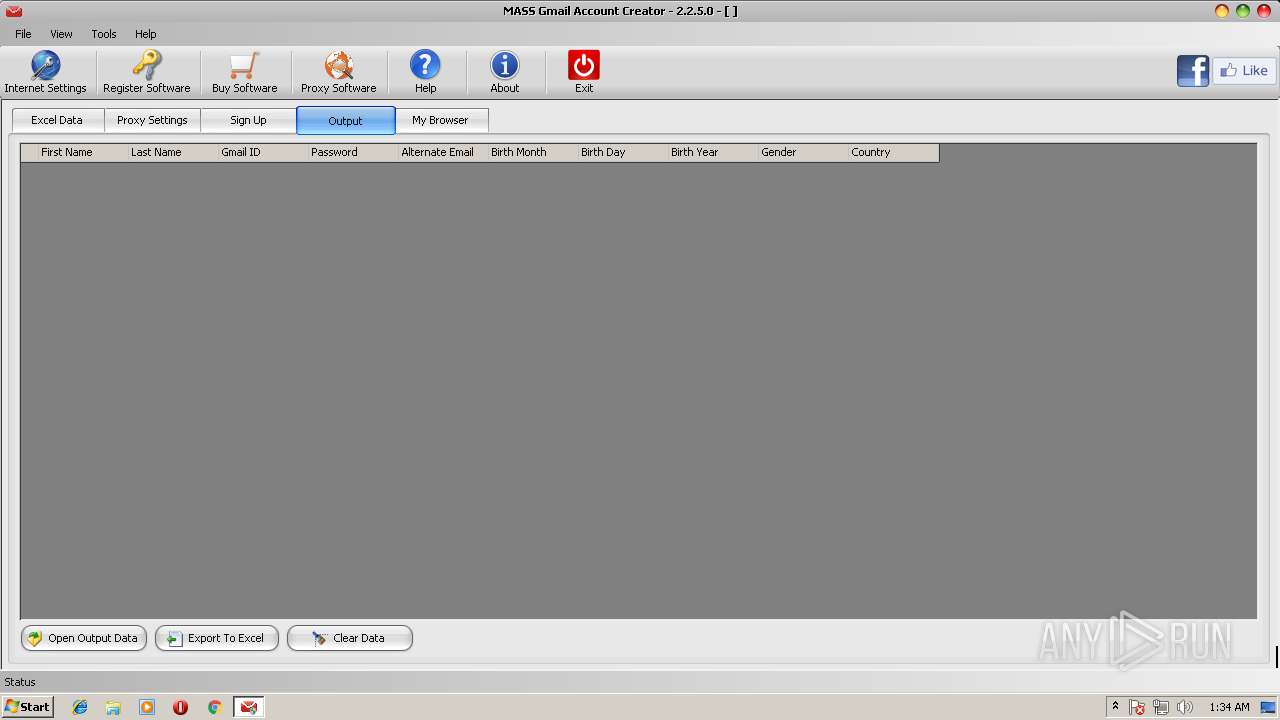Click the Birth Month column header

click(x=532, y=152)
